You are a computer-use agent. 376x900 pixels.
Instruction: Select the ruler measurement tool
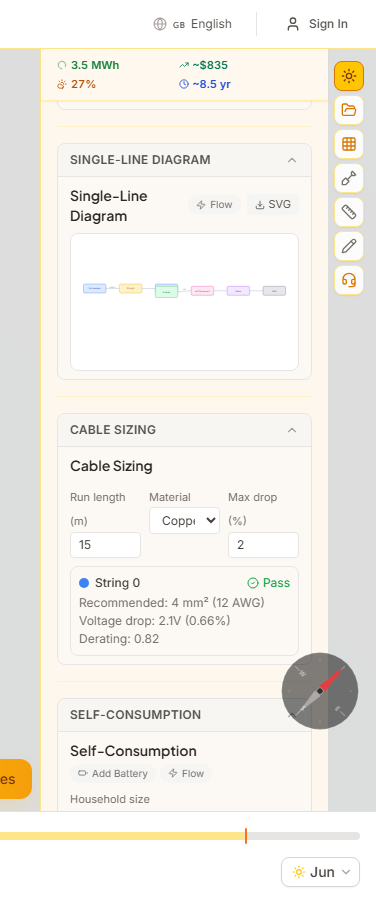click(x=349, y=212)
